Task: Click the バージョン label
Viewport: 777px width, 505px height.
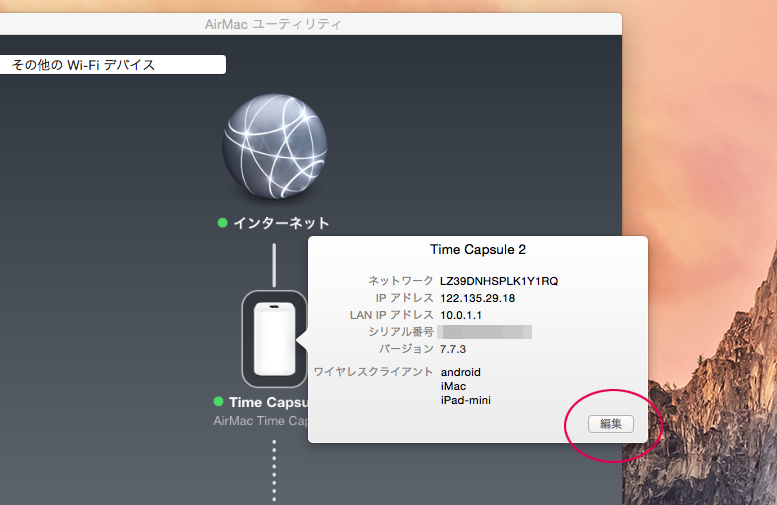Action: click(406, 349)
